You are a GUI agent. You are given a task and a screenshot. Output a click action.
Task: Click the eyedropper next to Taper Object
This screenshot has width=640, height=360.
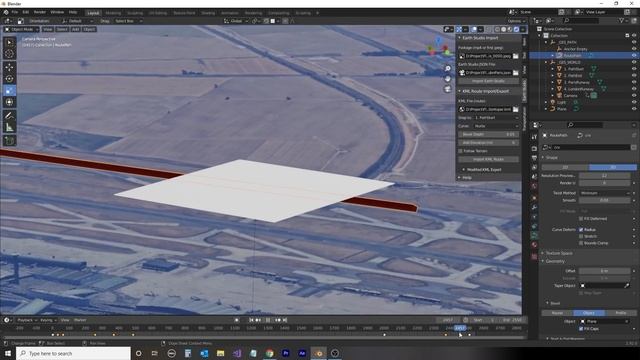627,286
